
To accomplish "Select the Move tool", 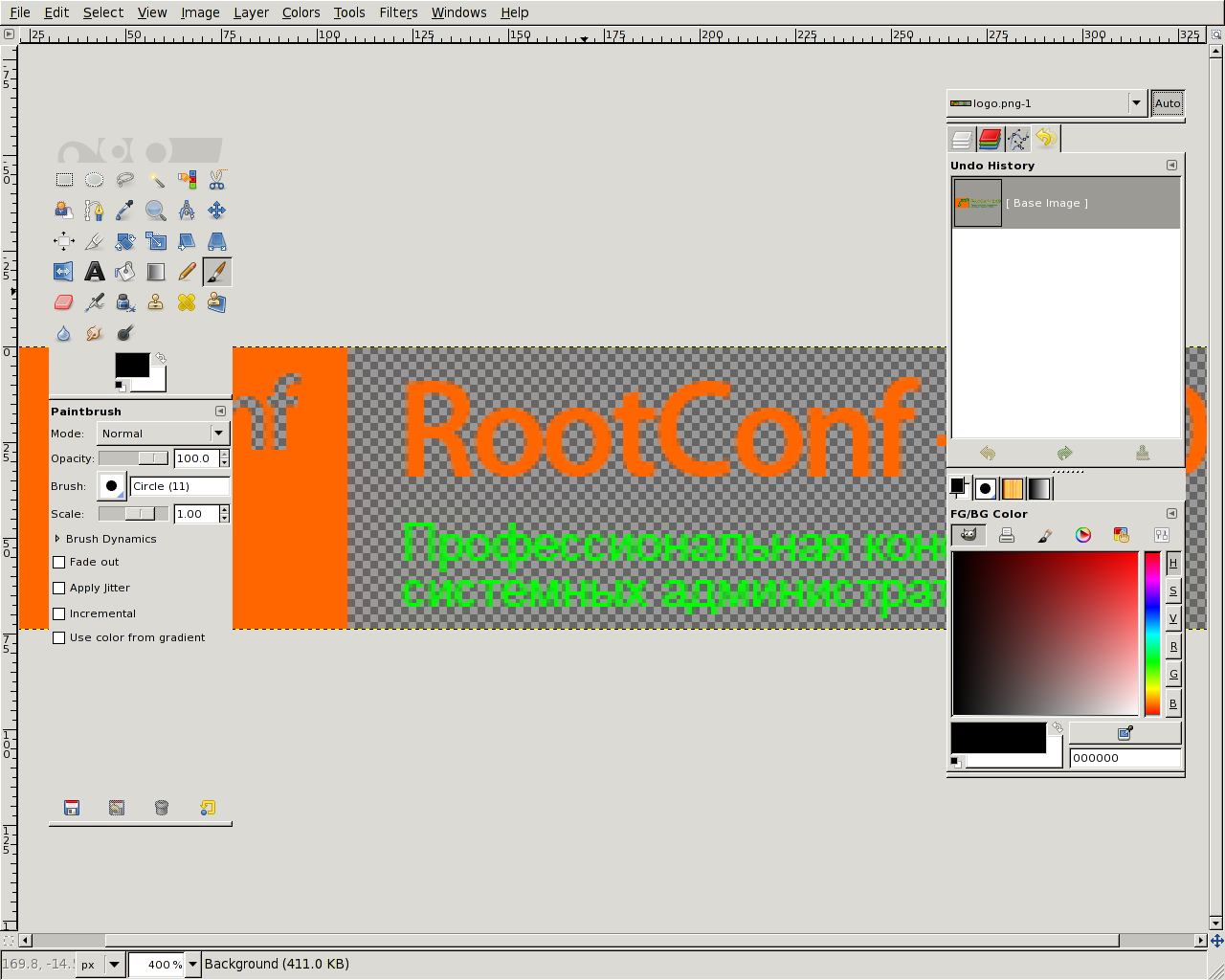I will [217, 211].
